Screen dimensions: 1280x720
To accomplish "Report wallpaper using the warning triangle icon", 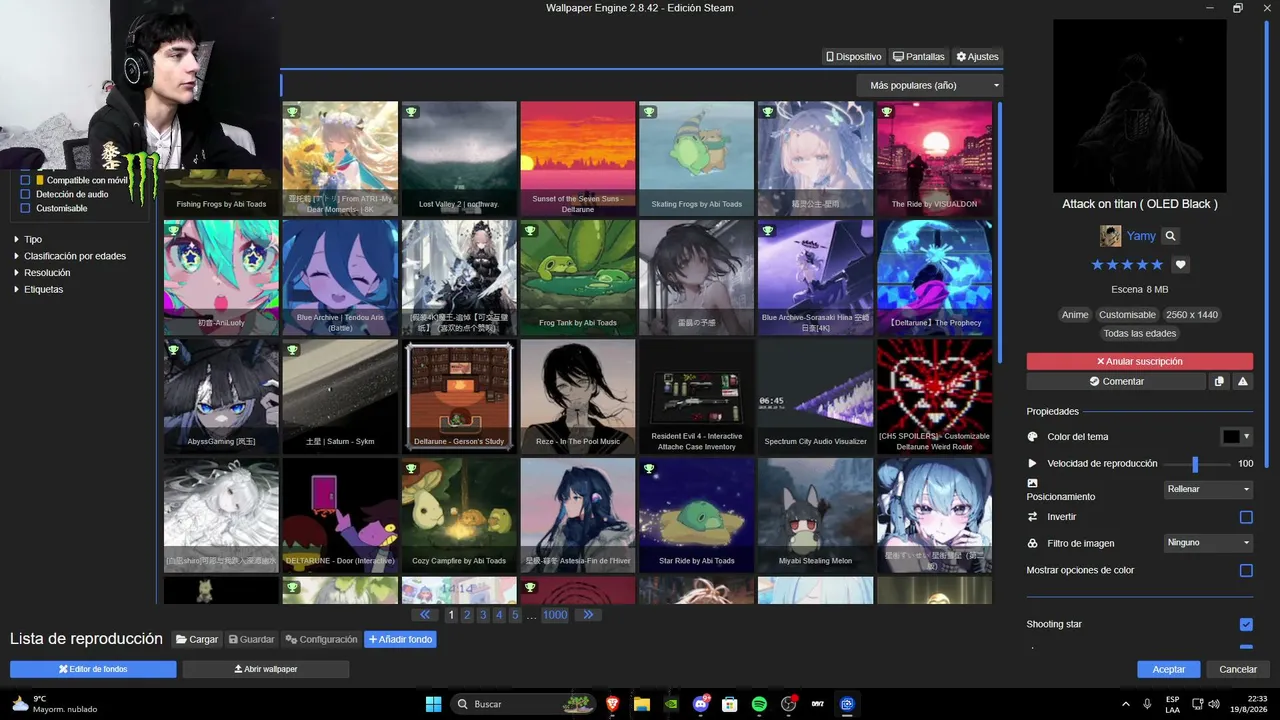I will click(x=1243, y=381).
